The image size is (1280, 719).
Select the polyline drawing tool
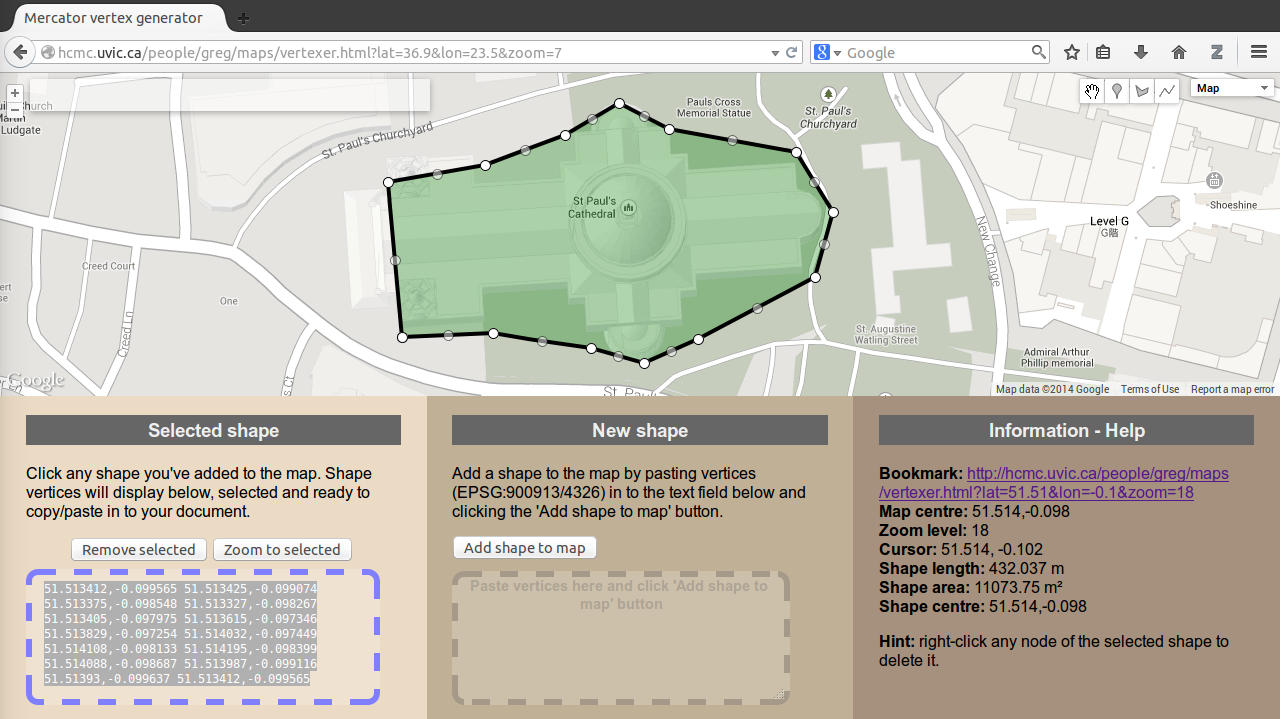coord(1167,90)
